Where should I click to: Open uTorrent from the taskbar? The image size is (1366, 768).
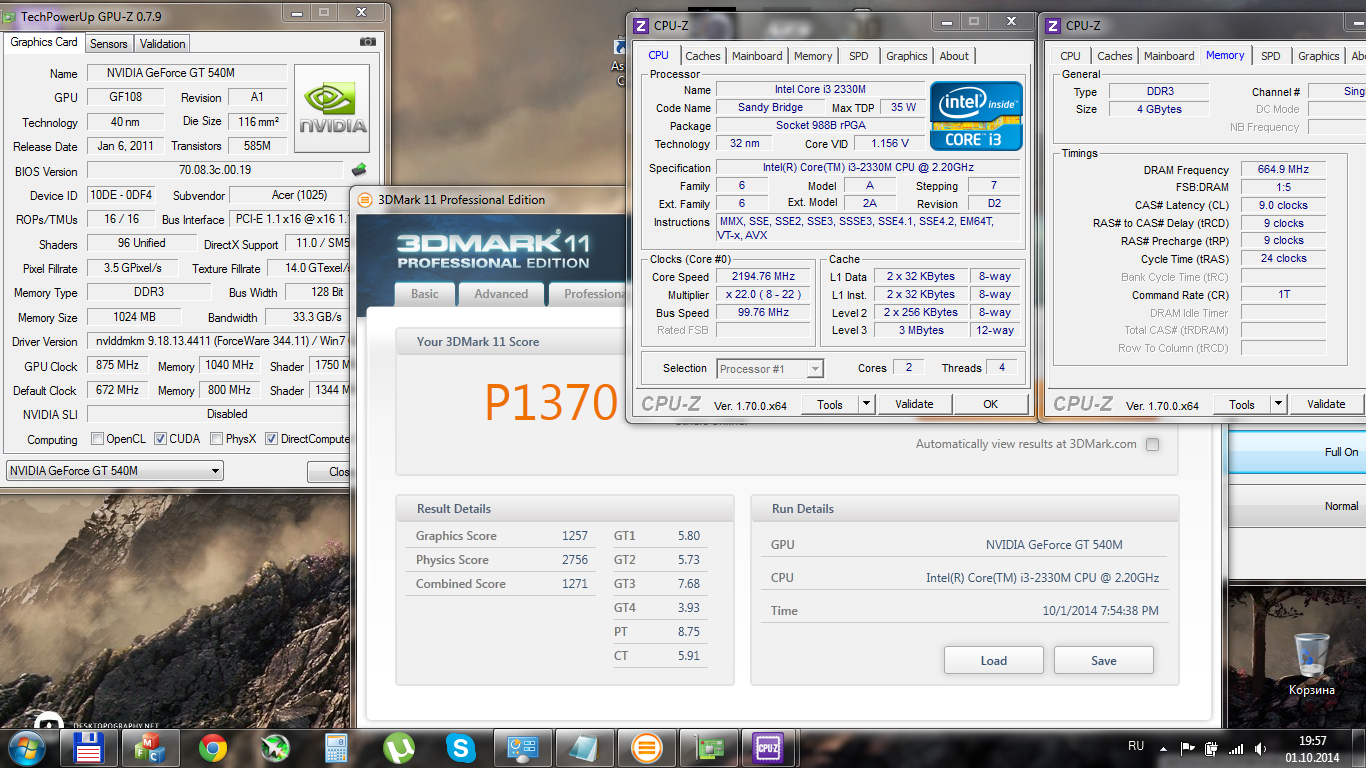pos(399,748)
